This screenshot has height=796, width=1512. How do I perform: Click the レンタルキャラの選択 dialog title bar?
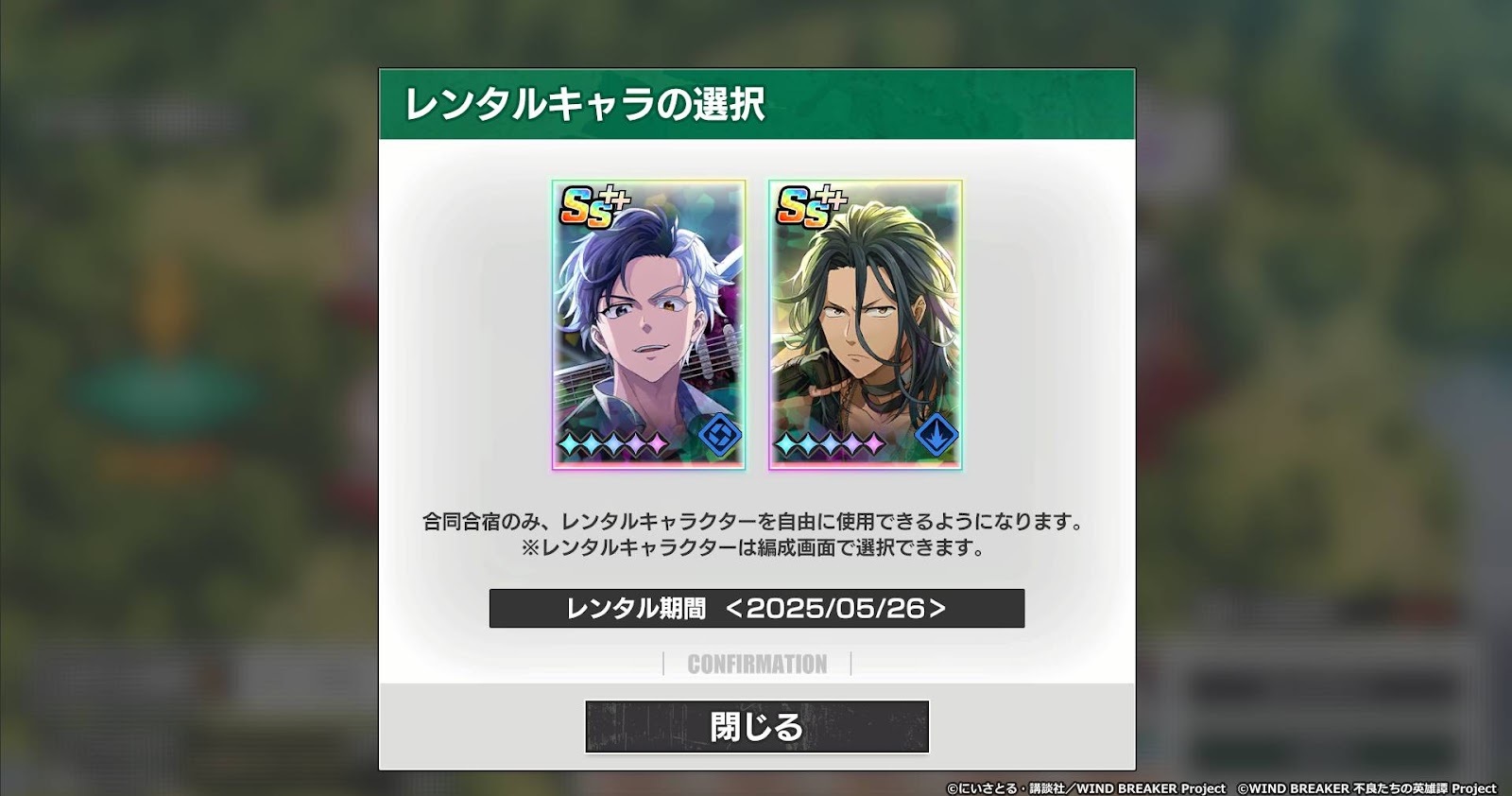point(757,104)
